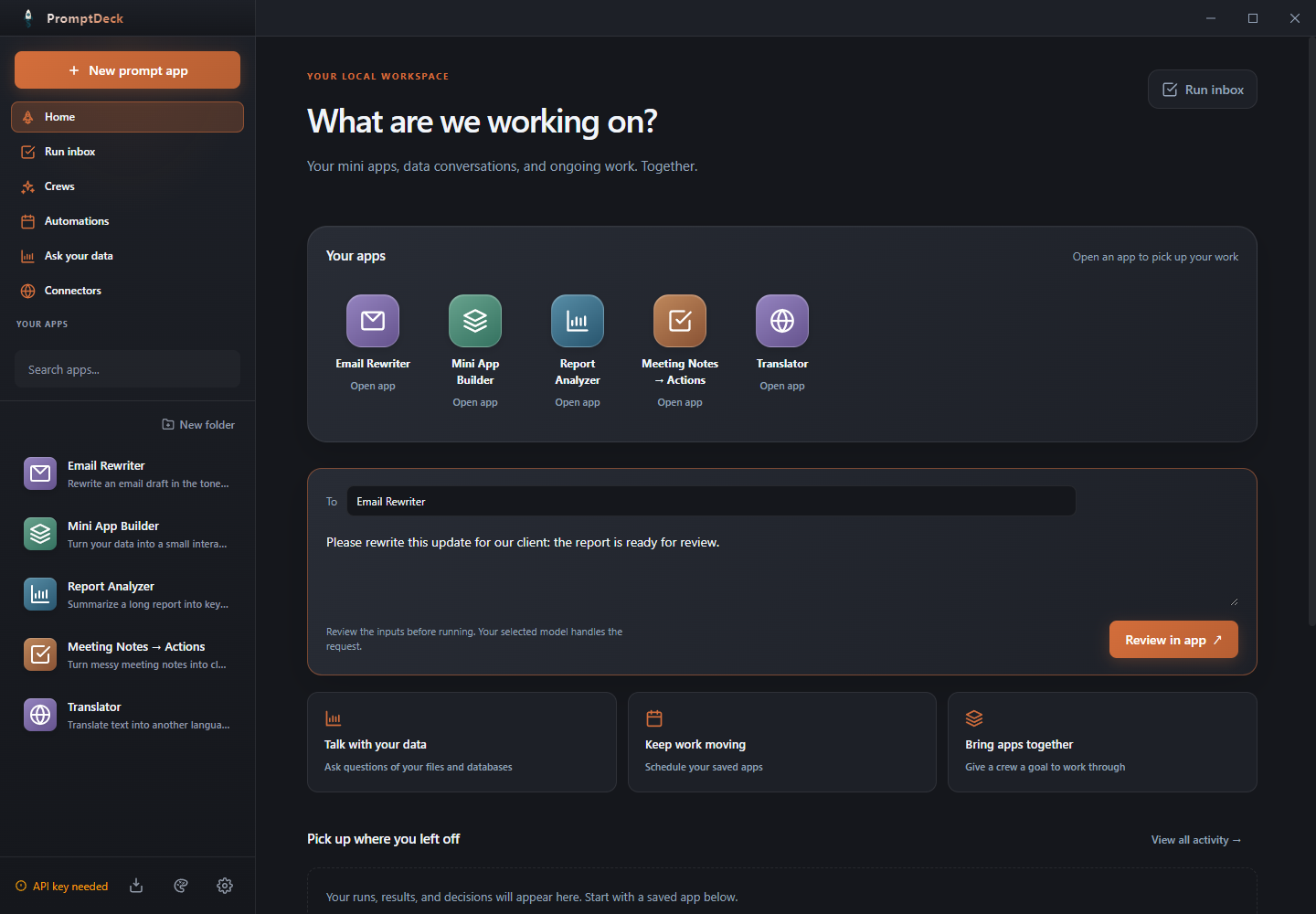Screen dimensions: 1316x914
Task: Open the Talk with your data card
Action: (462, 742)
